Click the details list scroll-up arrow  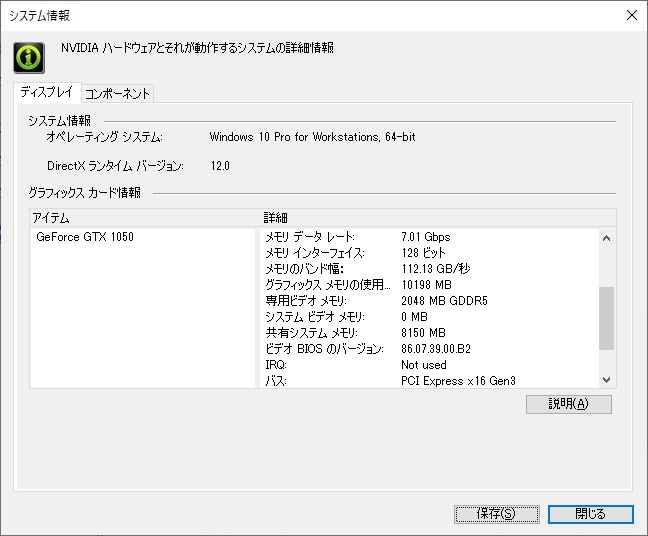(606, 238)
